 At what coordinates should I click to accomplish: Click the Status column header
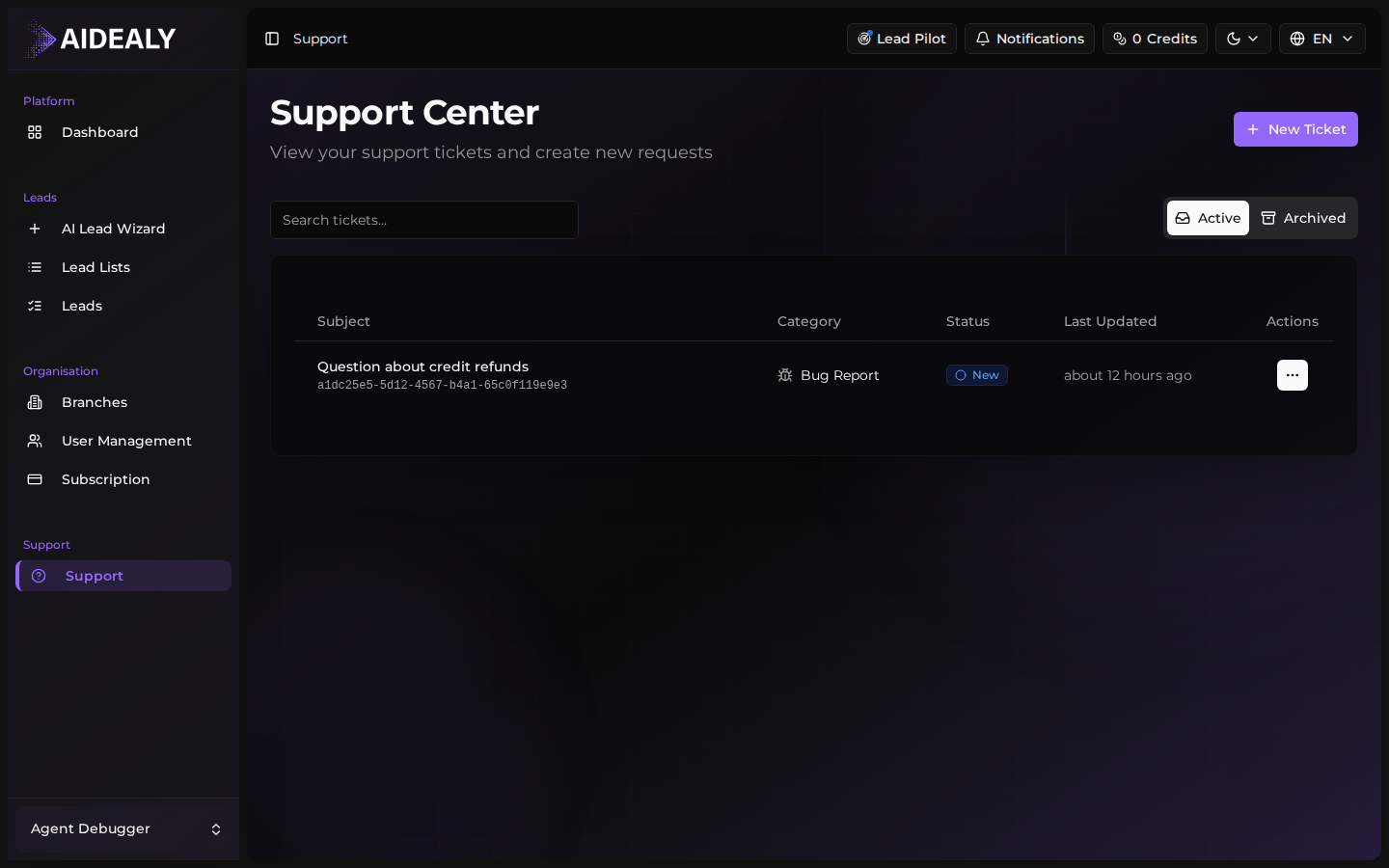[967, 321]
